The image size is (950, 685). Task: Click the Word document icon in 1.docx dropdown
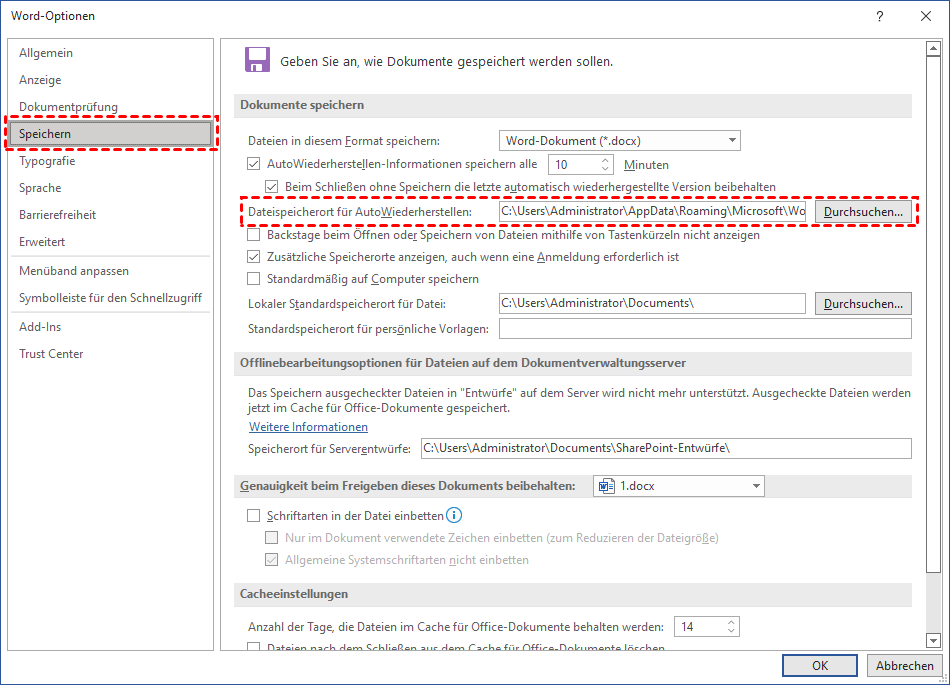(x=606, y=486)
